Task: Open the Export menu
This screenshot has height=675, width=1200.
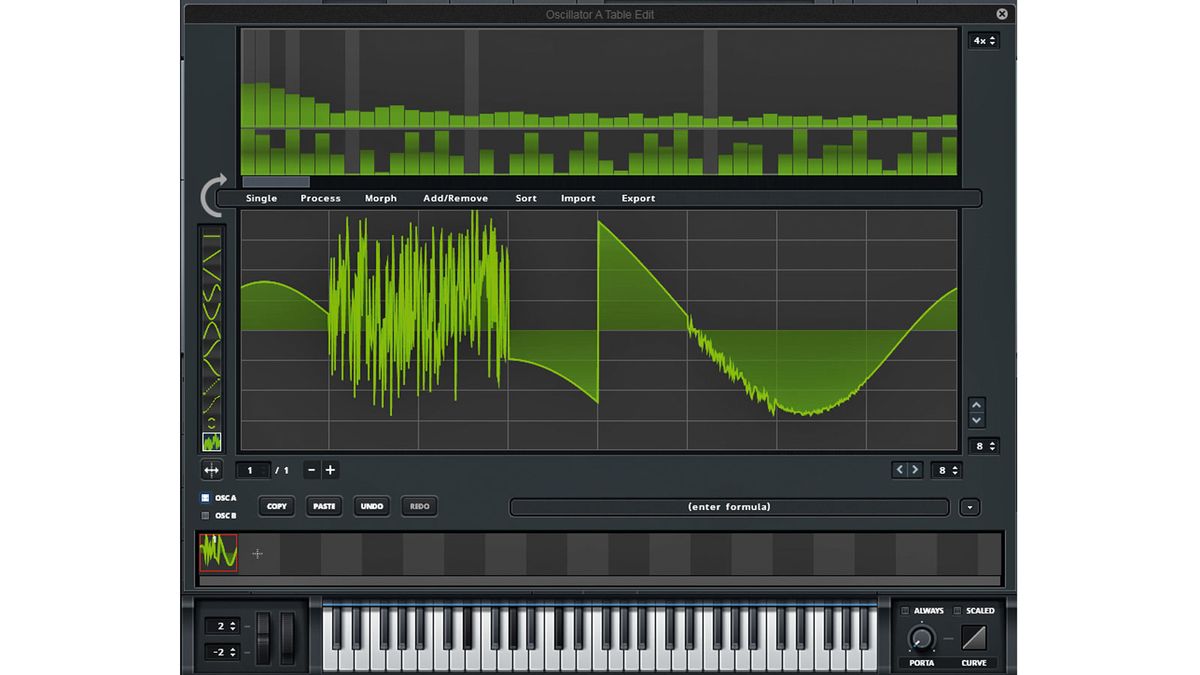Action: pos(639,198)
